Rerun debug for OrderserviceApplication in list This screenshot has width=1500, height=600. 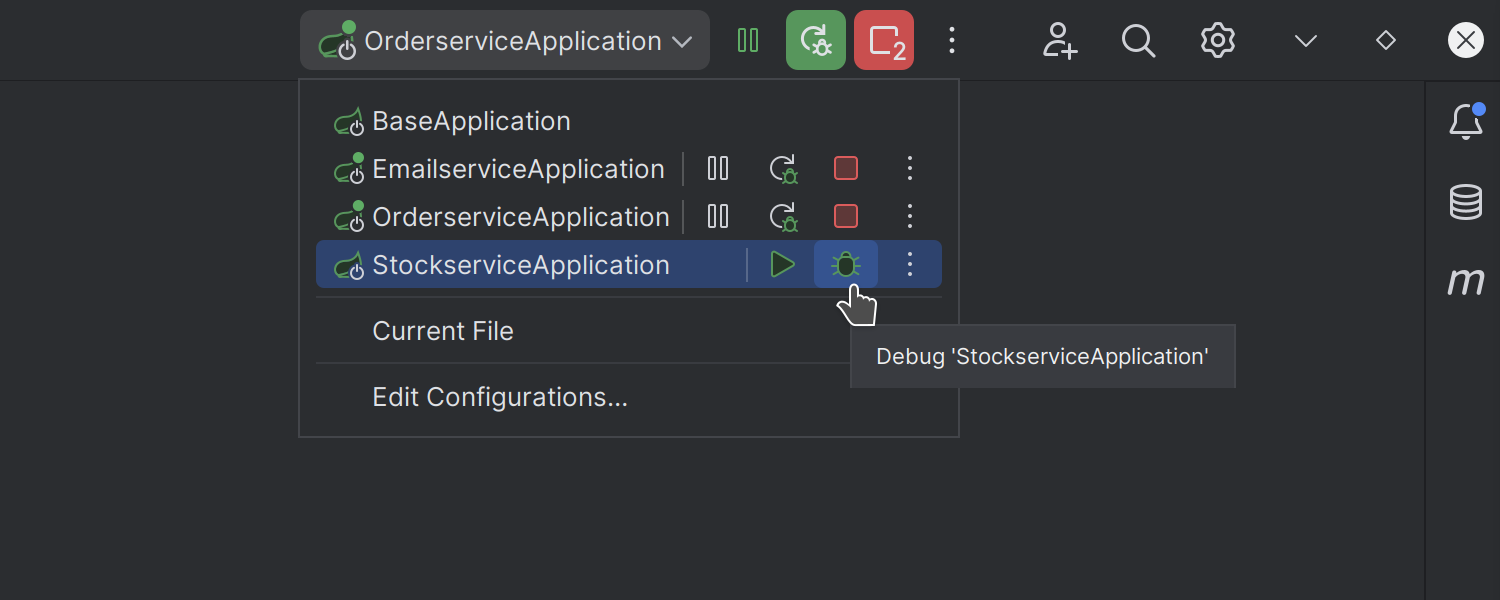783,216
